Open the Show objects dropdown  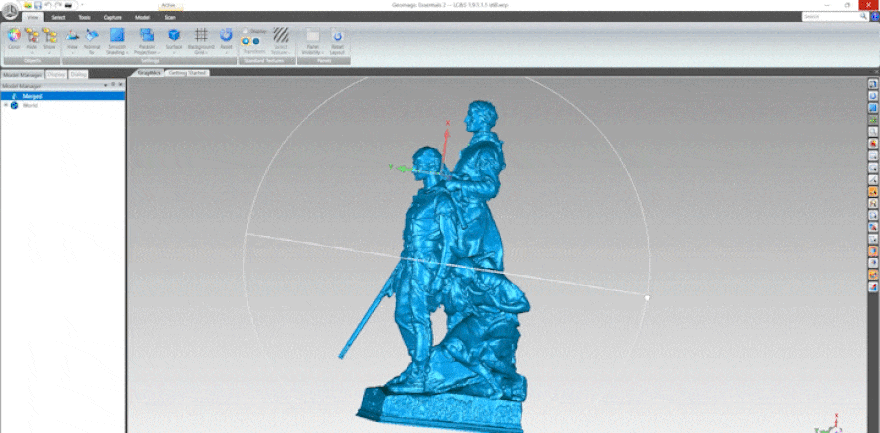pos(49,40)
